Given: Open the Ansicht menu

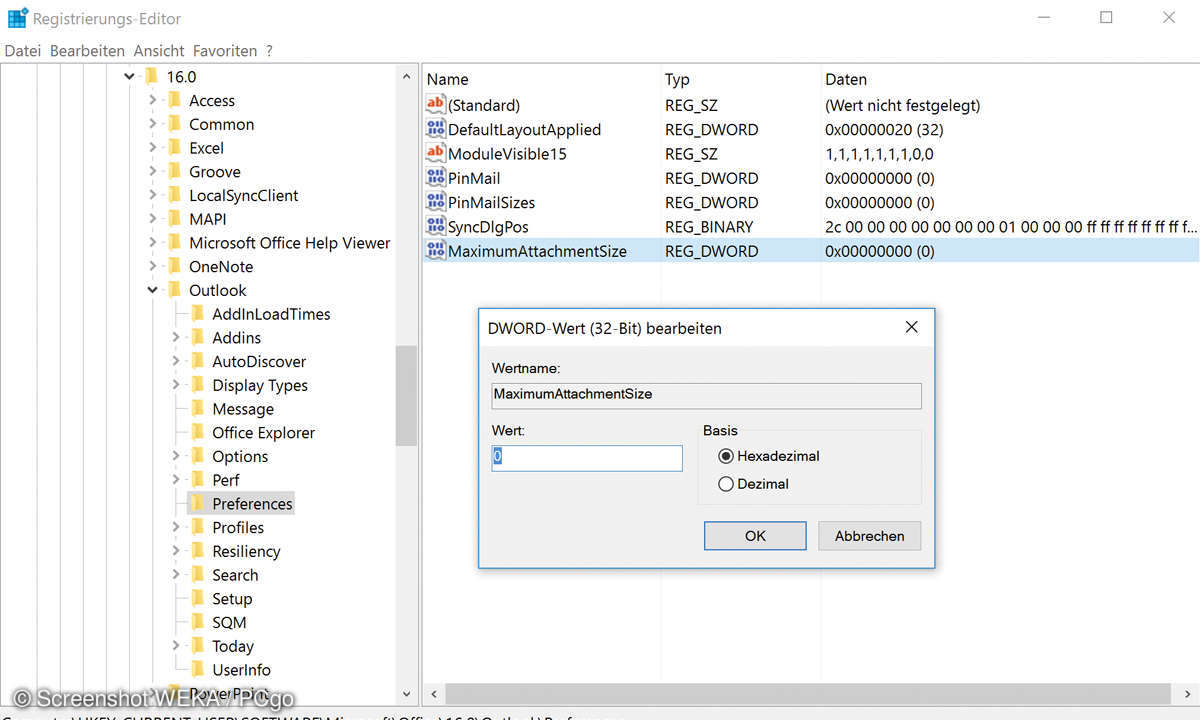Looking at the screenshot, I should coord(159,51).
